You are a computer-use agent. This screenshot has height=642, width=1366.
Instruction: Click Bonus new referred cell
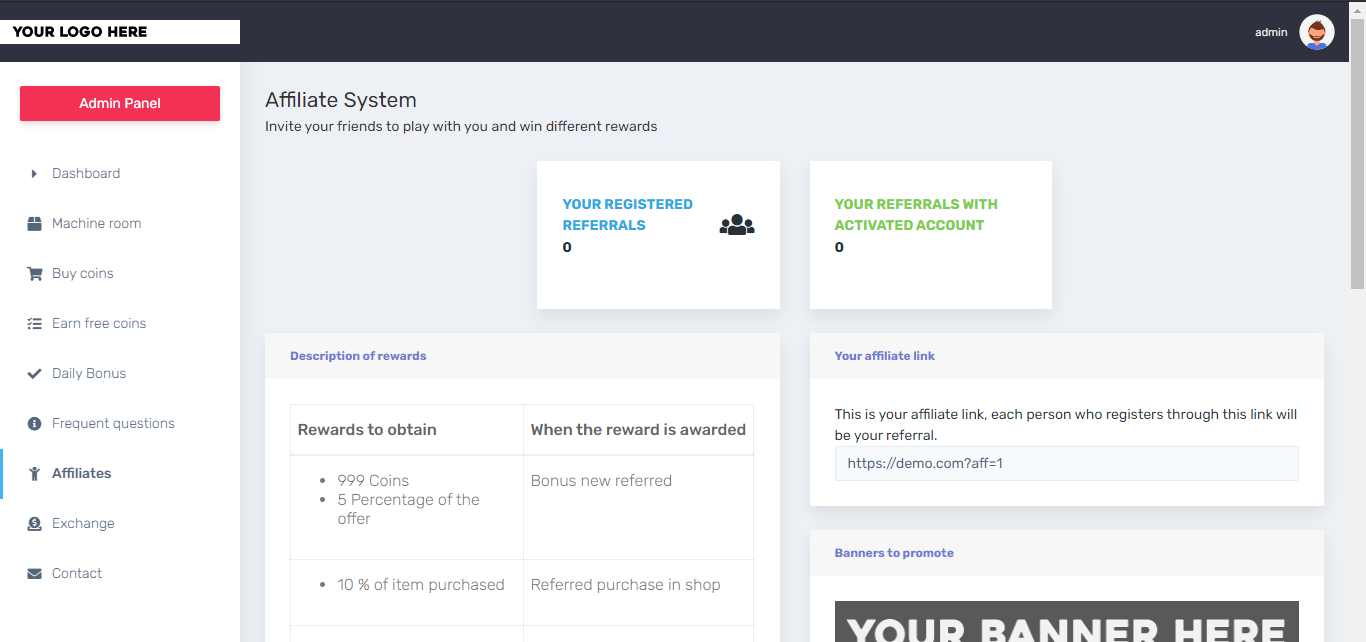click(x=601, y=481)
